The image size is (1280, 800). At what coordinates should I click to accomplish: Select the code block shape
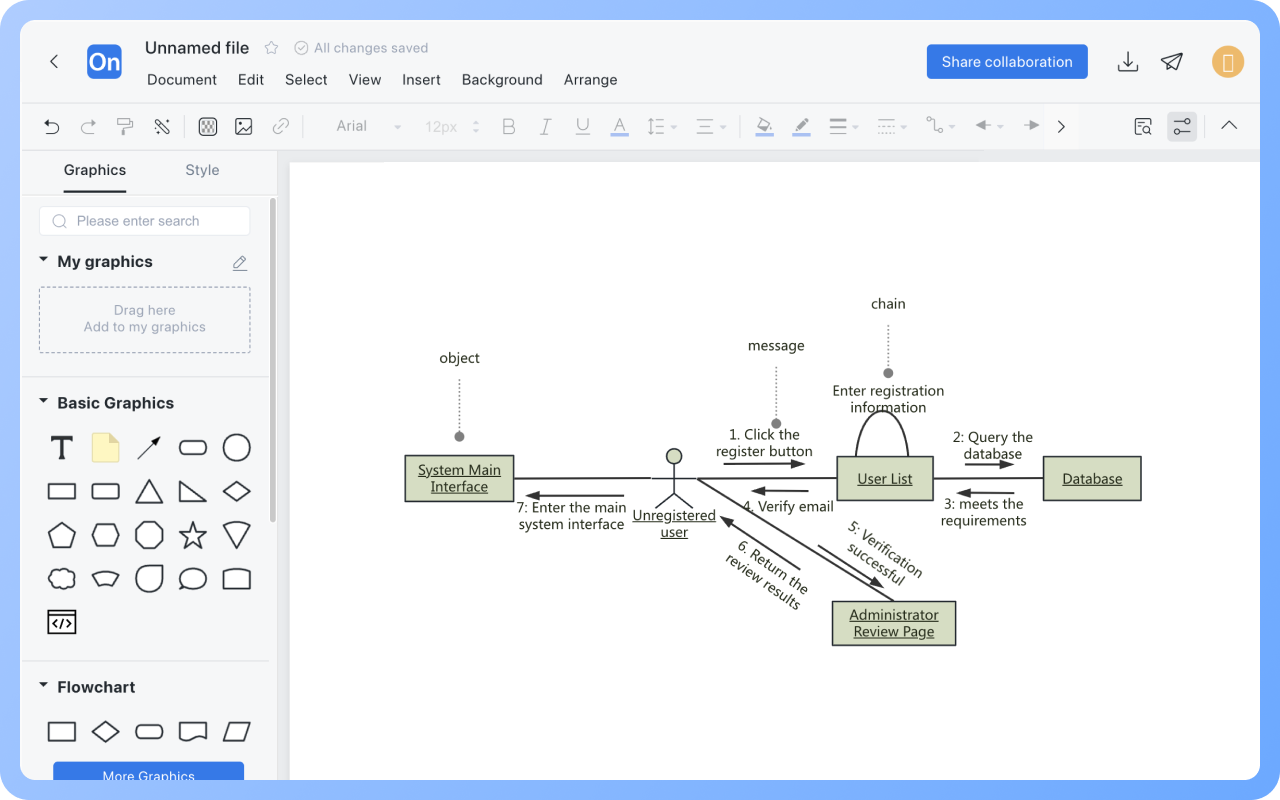click(62, 622)
